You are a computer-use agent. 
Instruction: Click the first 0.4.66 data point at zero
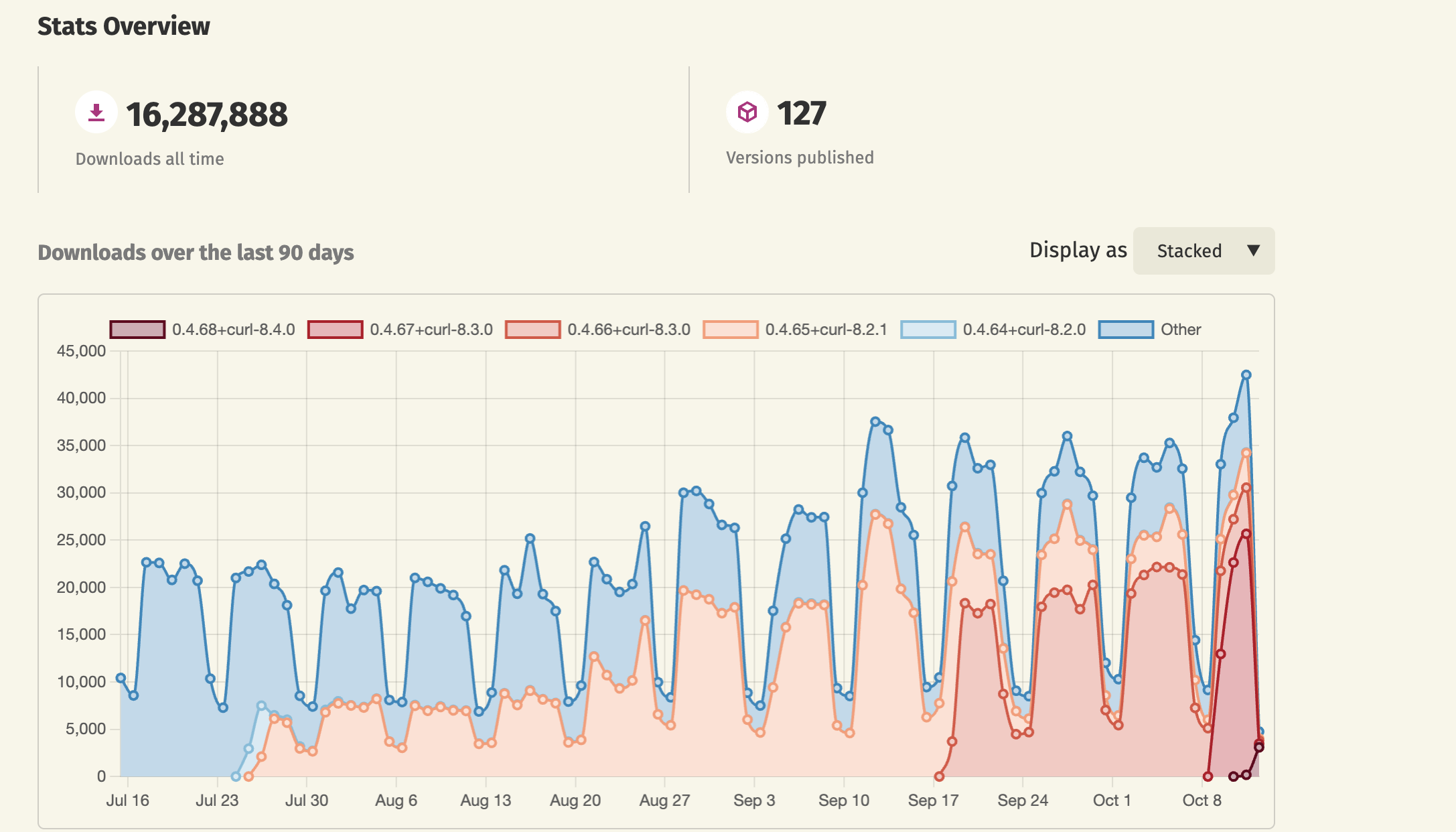tap(939, 776)
